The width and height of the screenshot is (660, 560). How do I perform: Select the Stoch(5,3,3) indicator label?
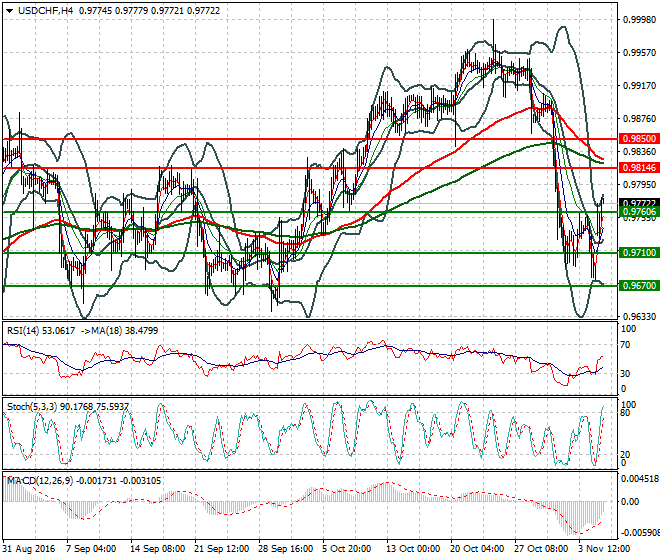[32, 407]
